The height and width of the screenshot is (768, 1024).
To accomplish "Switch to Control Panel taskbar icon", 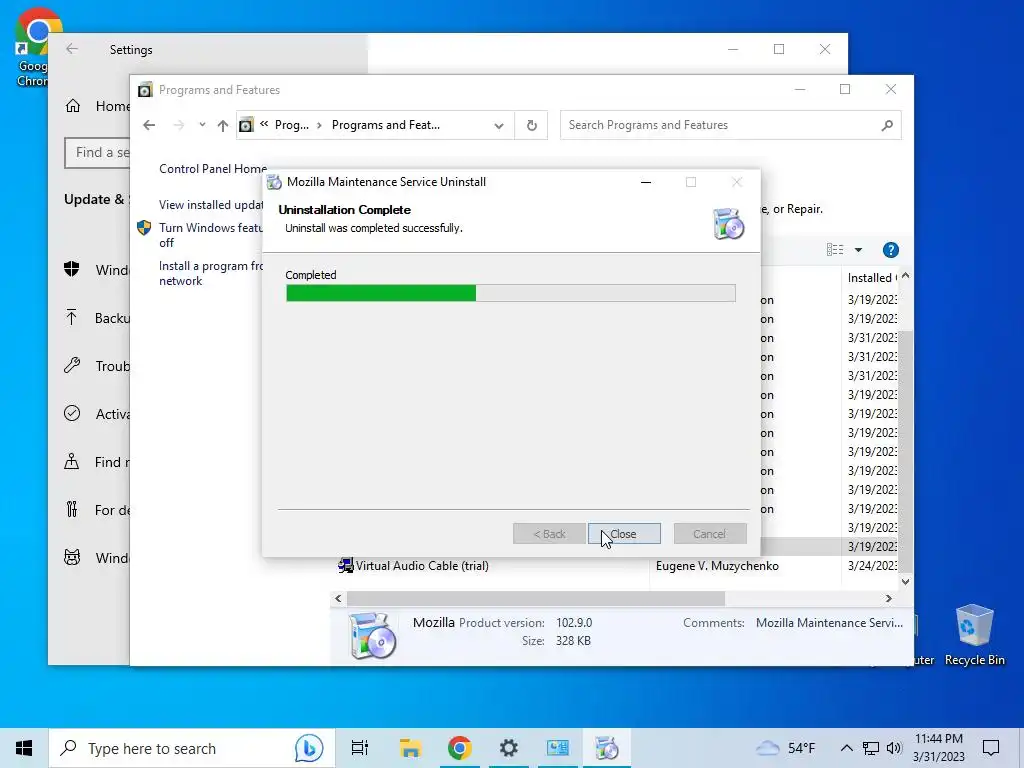I will click(558, 748).
